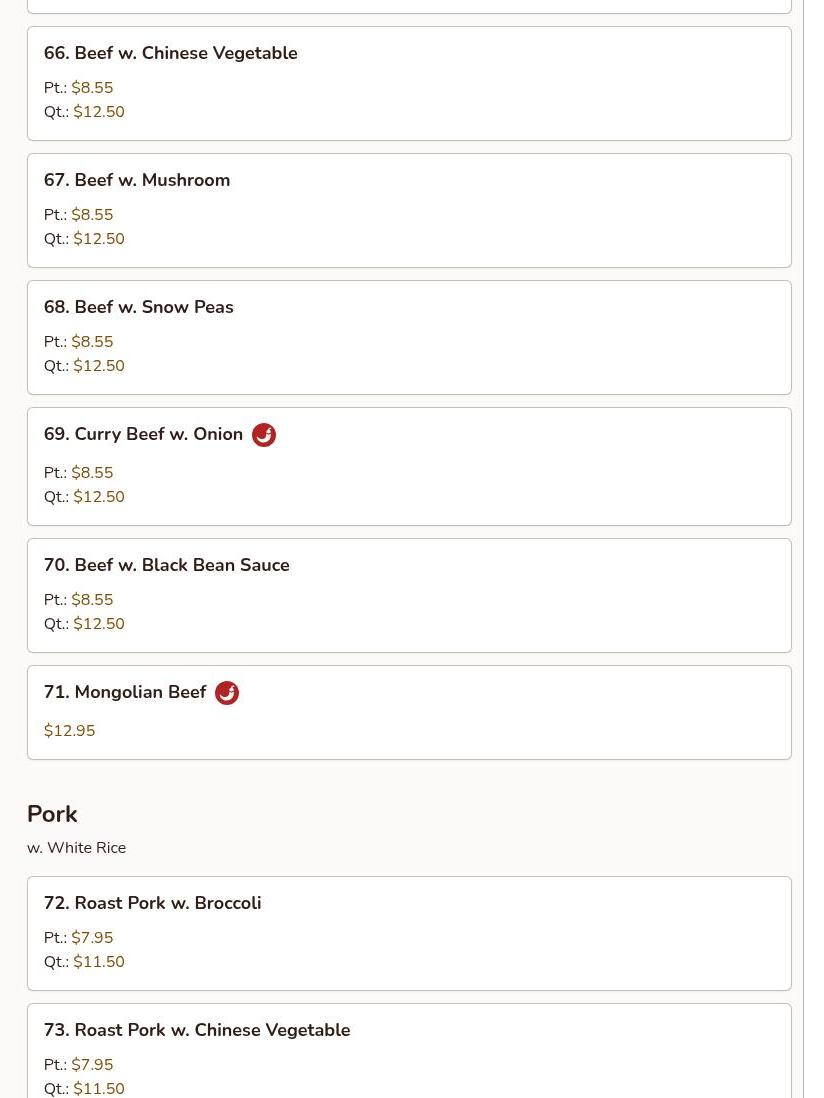Click the $12.95 price of Mongolian Beef

69,730
